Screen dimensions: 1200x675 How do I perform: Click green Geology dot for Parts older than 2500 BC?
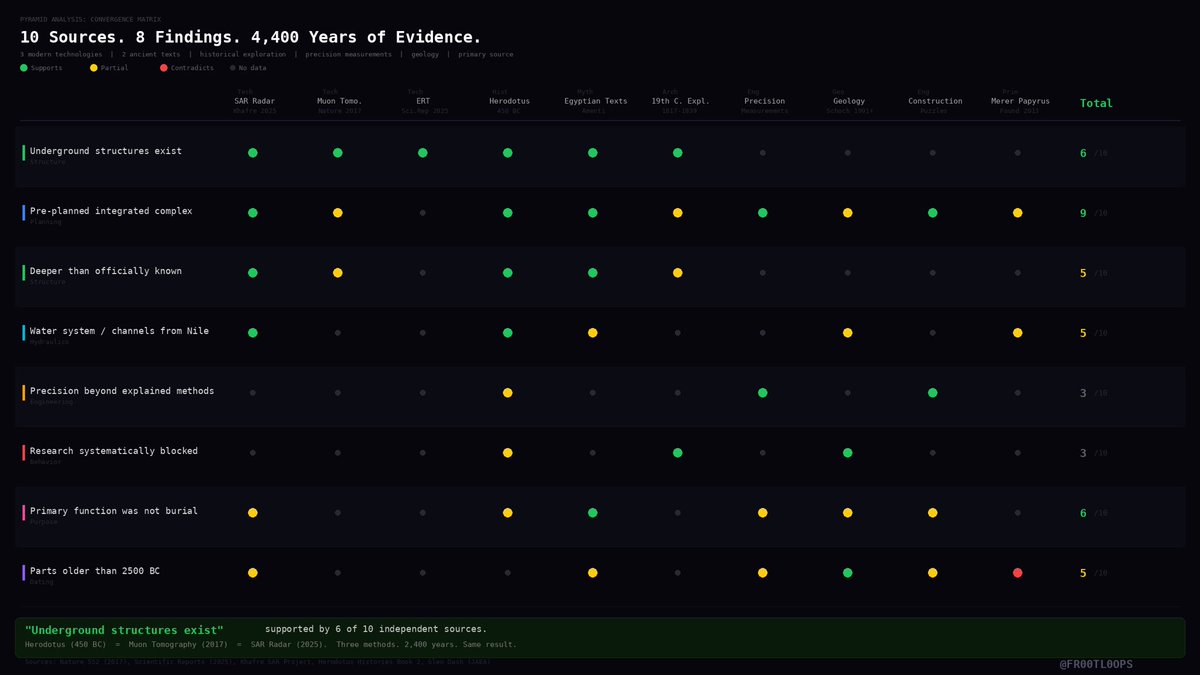tap(848, 573)
